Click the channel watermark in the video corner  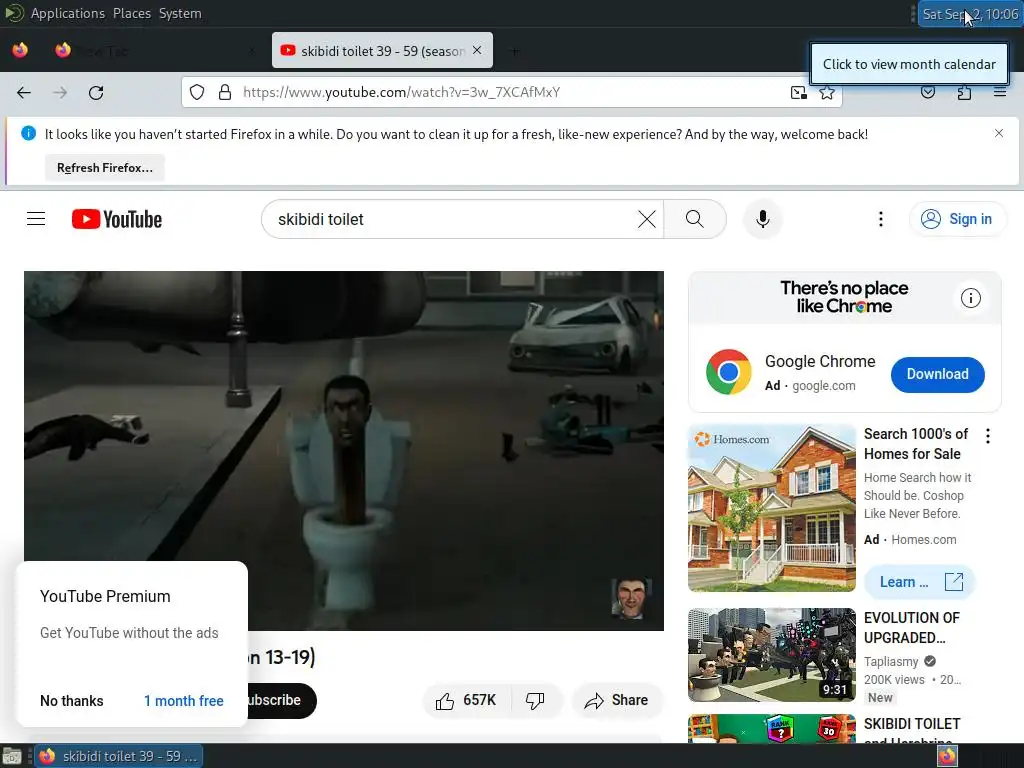click(x=630, y=598)
